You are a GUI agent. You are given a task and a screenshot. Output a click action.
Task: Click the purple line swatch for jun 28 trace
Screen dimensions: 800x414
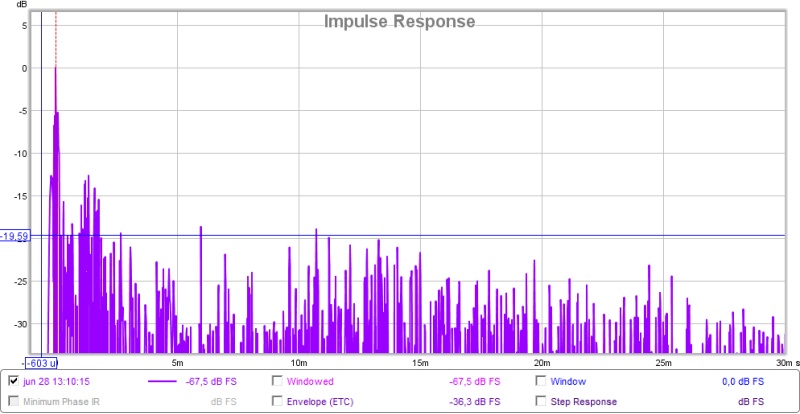163,381
